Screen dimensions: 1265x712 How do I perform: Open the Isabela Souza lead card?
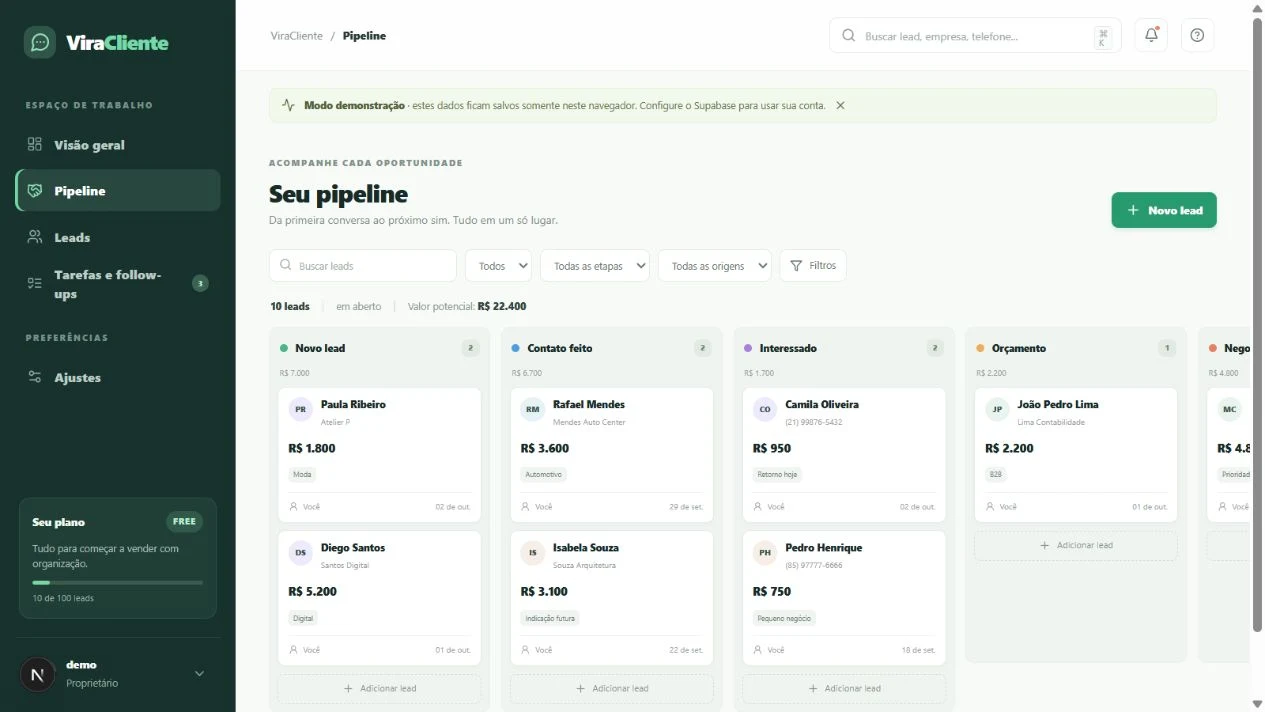point(612,598)
